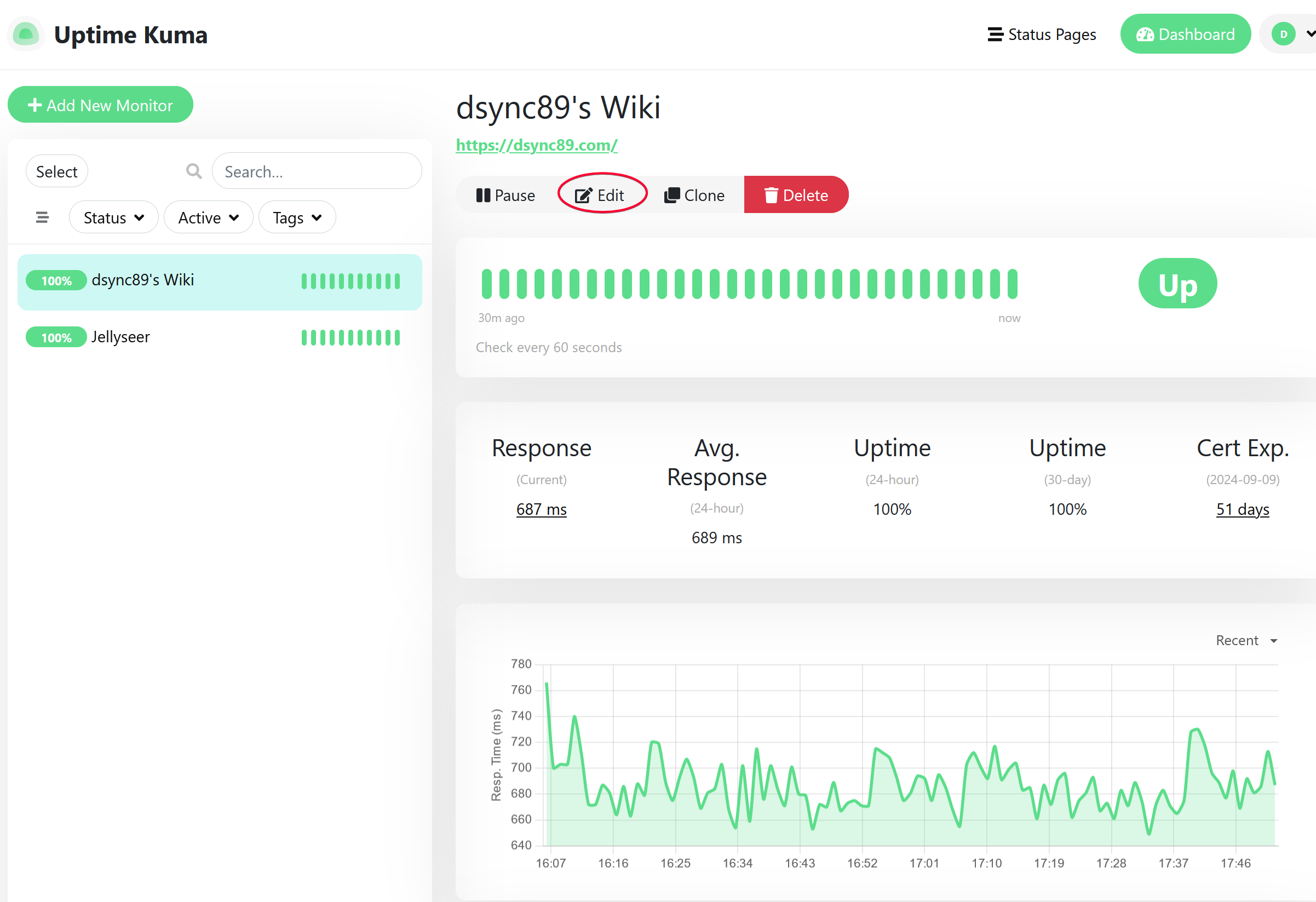Go to the Dashboard
1316x902 pixels.
click(x=1185, y=34)
